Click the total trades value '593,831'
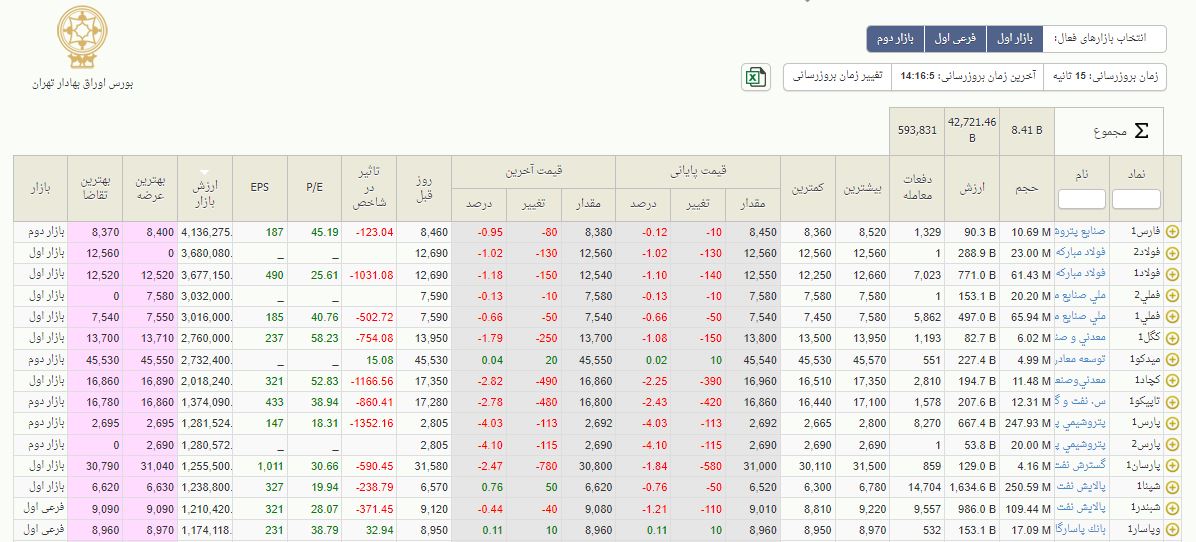 click(918, 130)
